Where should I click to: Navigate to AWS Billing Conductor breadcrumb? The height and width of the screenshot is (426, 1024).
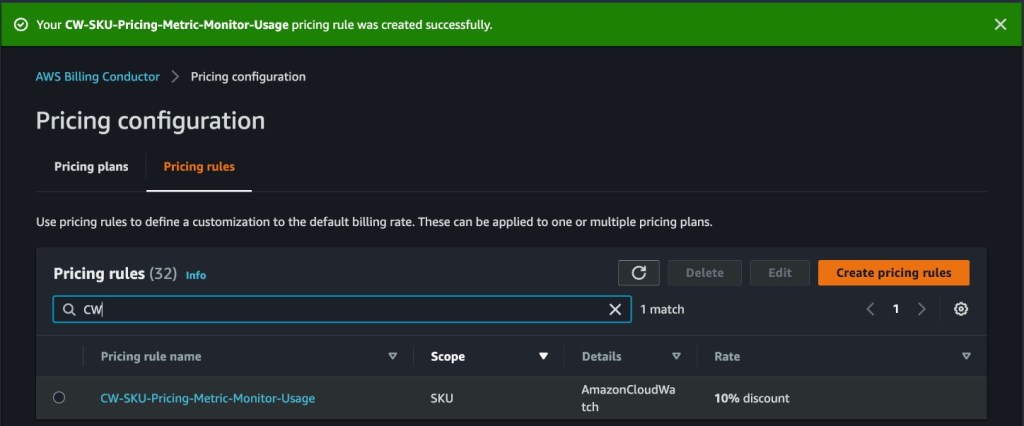point(98,77)
